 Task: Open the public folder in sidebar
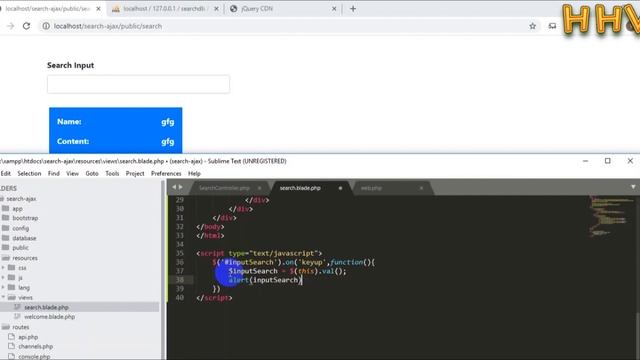pos(20,248)
